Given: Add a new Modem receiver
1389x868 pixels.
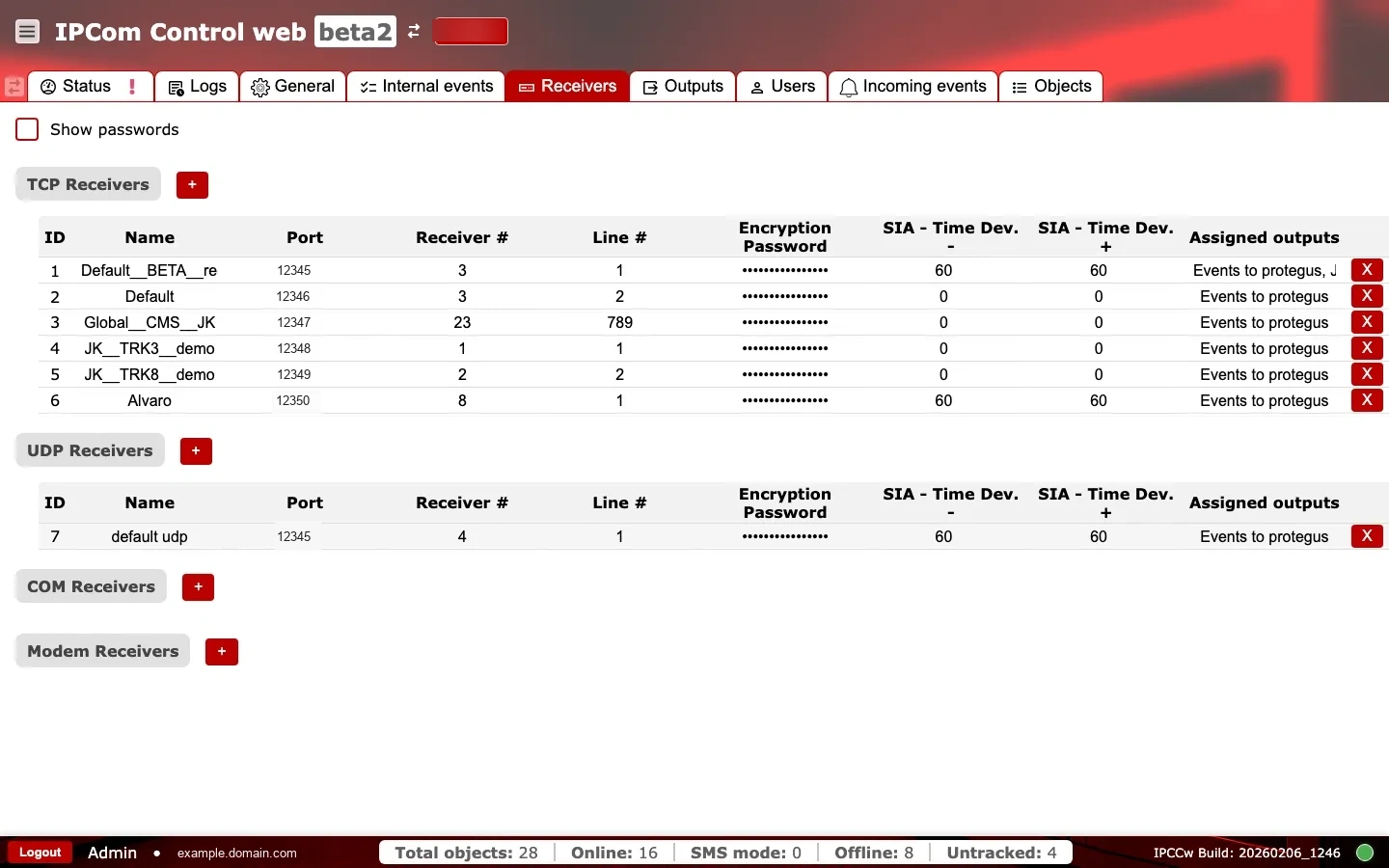Looking at the screenshot, I should click(x=222, y=651).
